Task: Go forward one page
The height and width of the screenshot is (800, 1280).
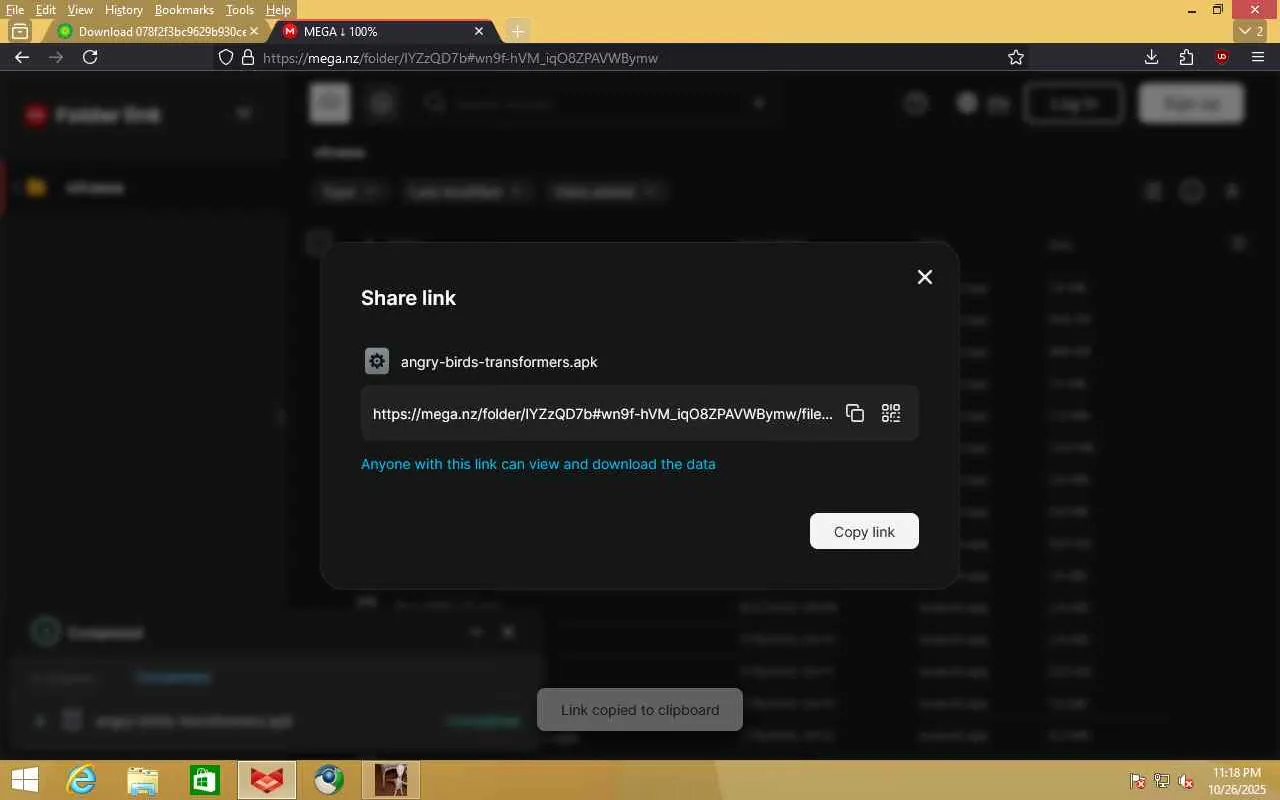Action: point(56,57)
